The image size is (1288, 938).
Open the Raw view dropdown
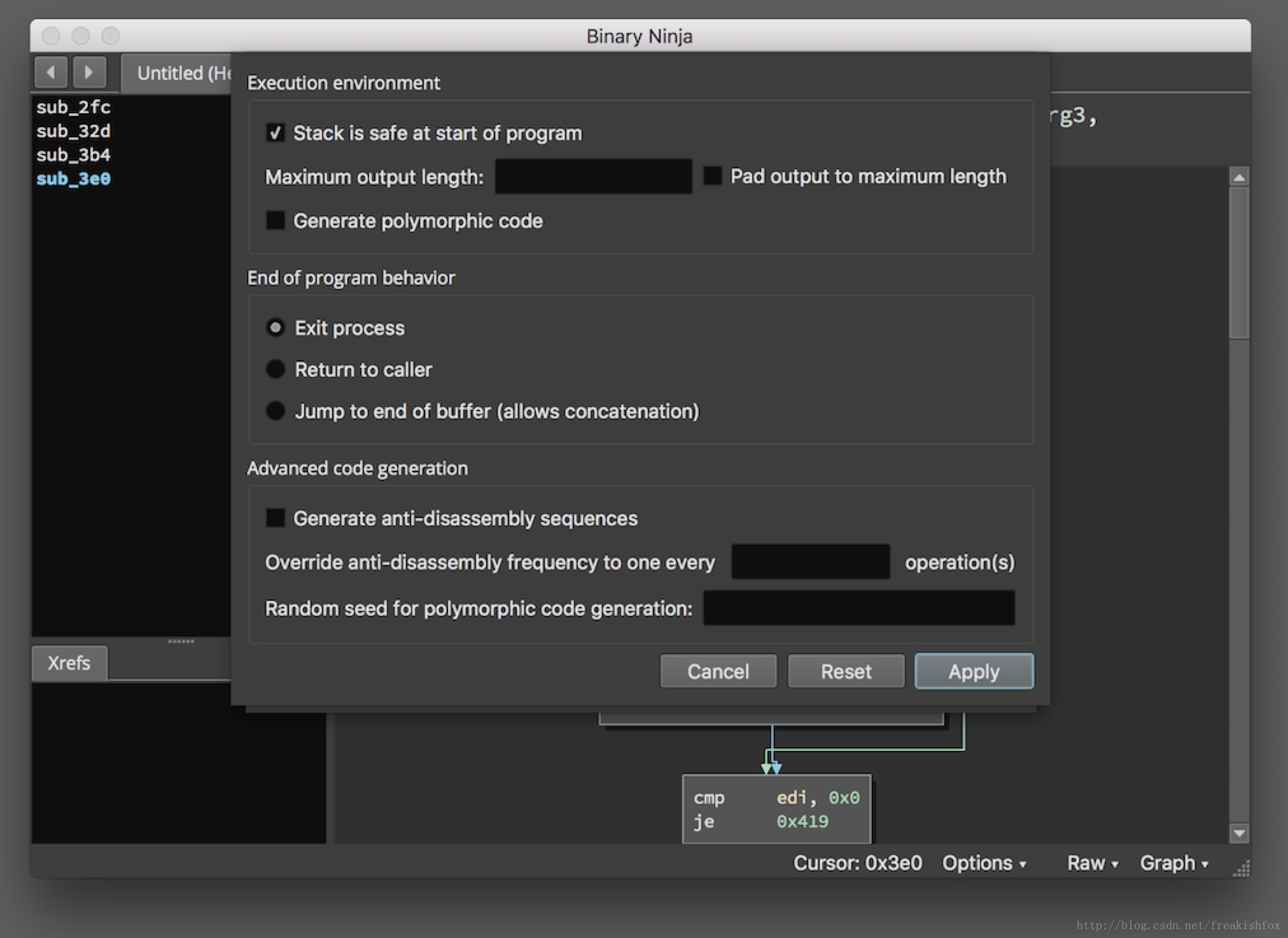(1092, 863)
